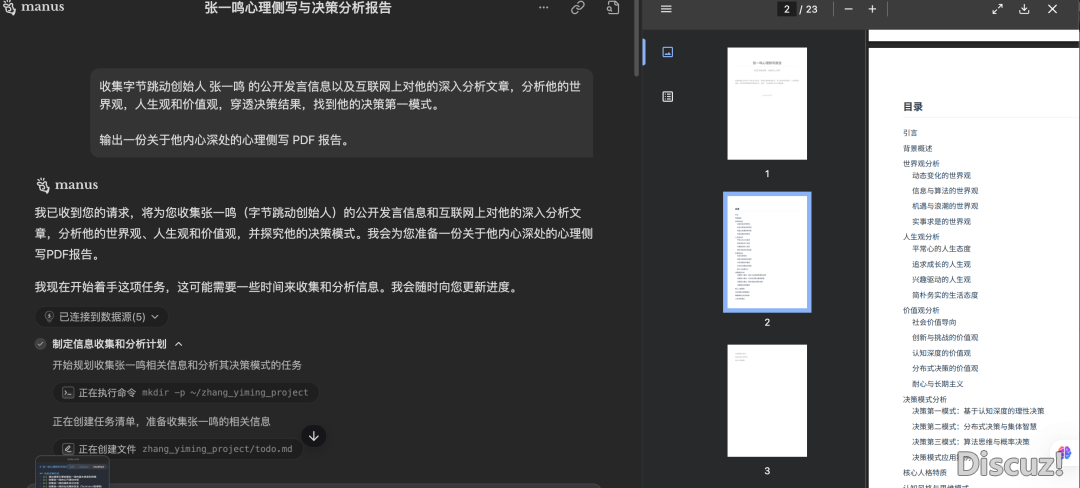Click 背景概述 contents entry
The height and width of the screenshot is (488, 1080).
point(917,149)
